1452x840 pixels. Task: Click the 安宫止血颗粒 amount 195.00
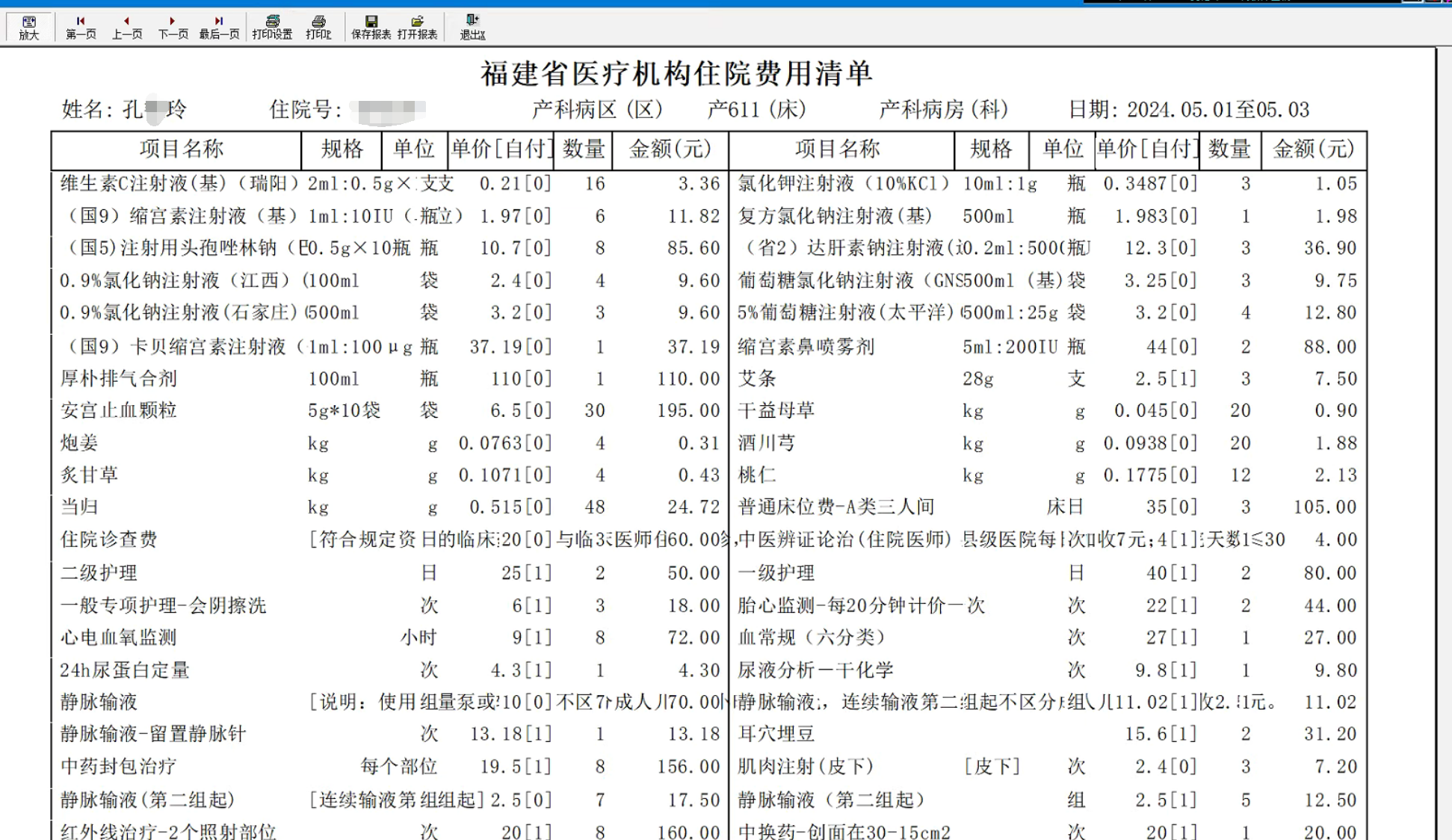pos(688,411)
